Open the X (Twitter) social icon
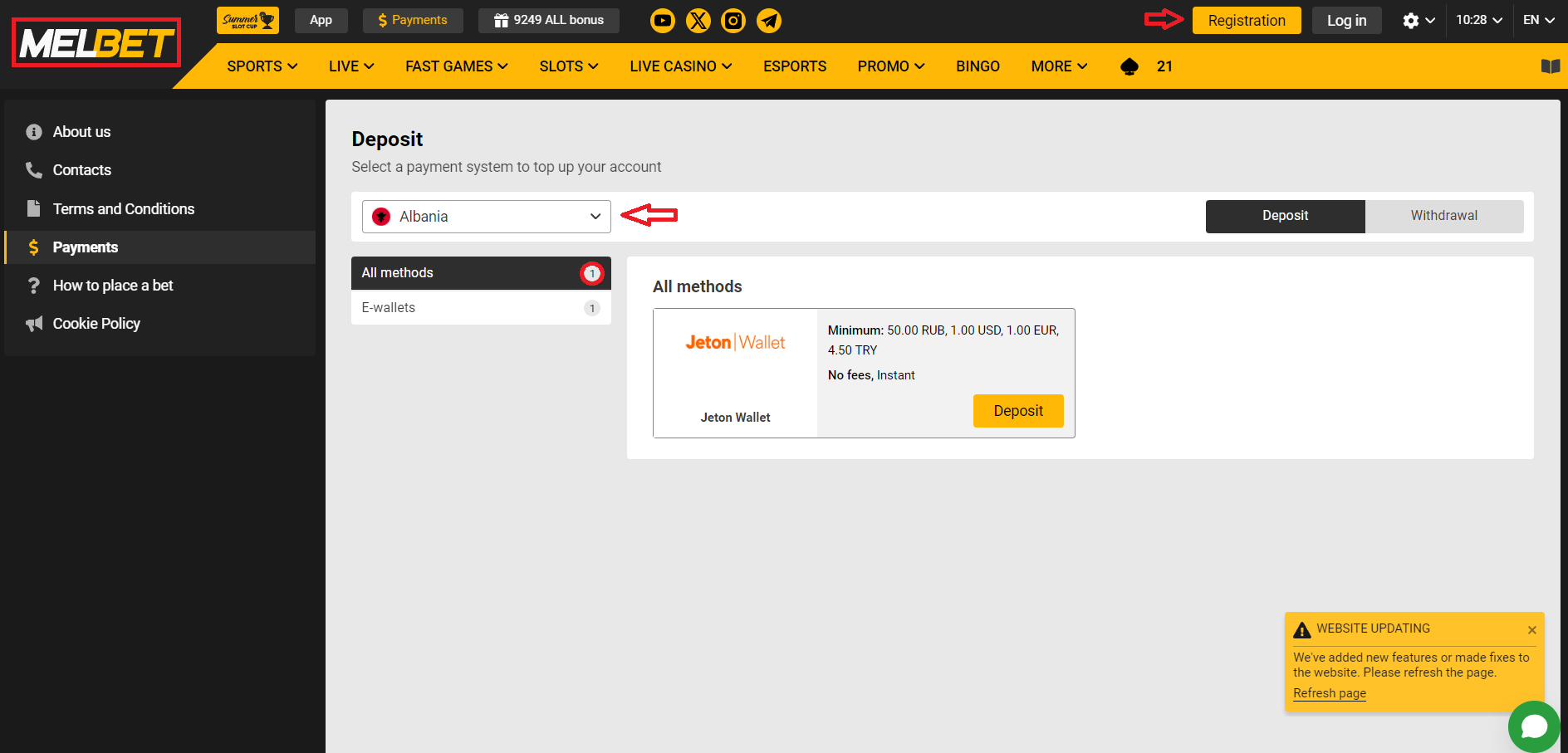The height and width of the screenshot is (753, 1568). [x=698, y=21]
